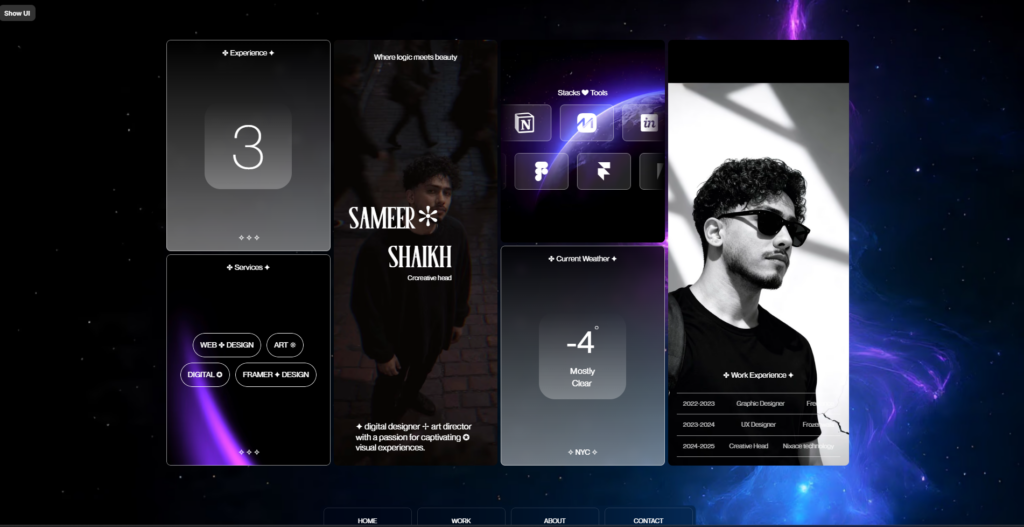Click the Work Experience heading
Image resolution: width=1024 pixels, height=527 pixels.
click(x=758, y=375)
